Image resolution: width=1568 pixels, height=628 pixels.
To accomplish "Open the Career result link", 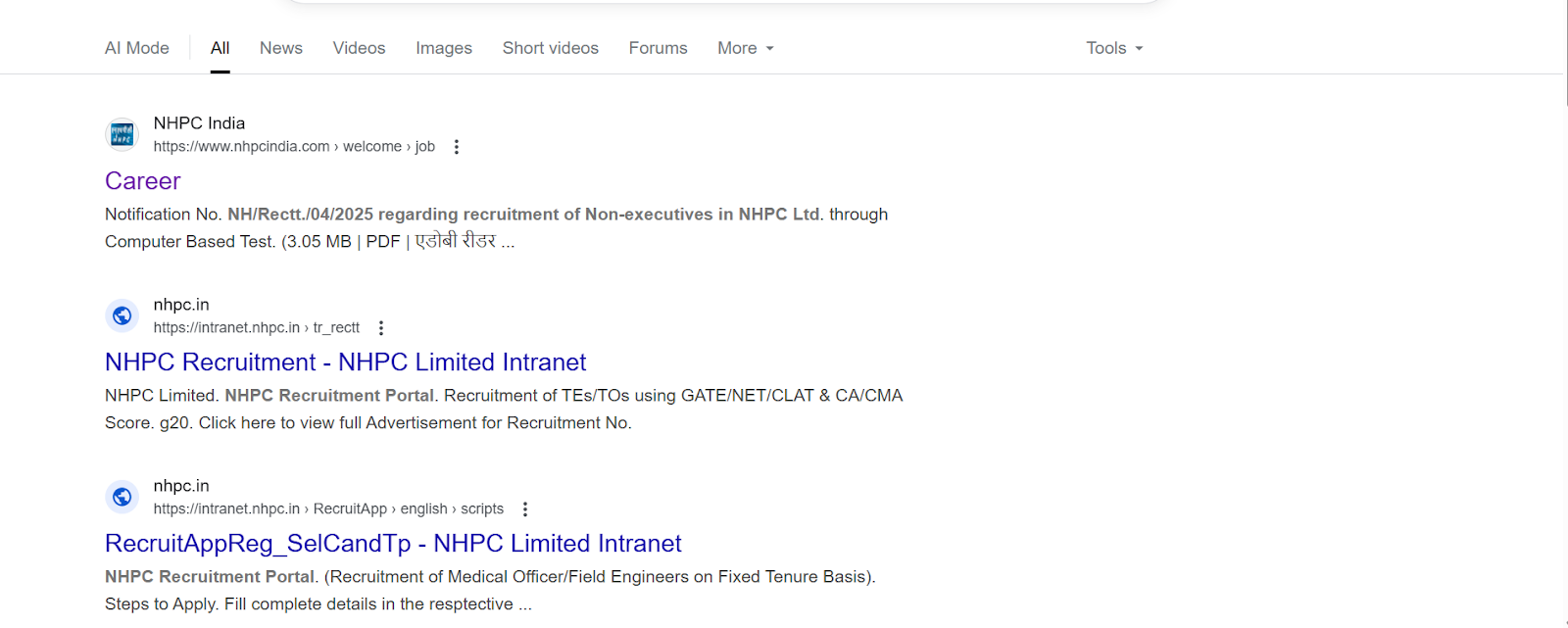I will click(x=143, y=181).
